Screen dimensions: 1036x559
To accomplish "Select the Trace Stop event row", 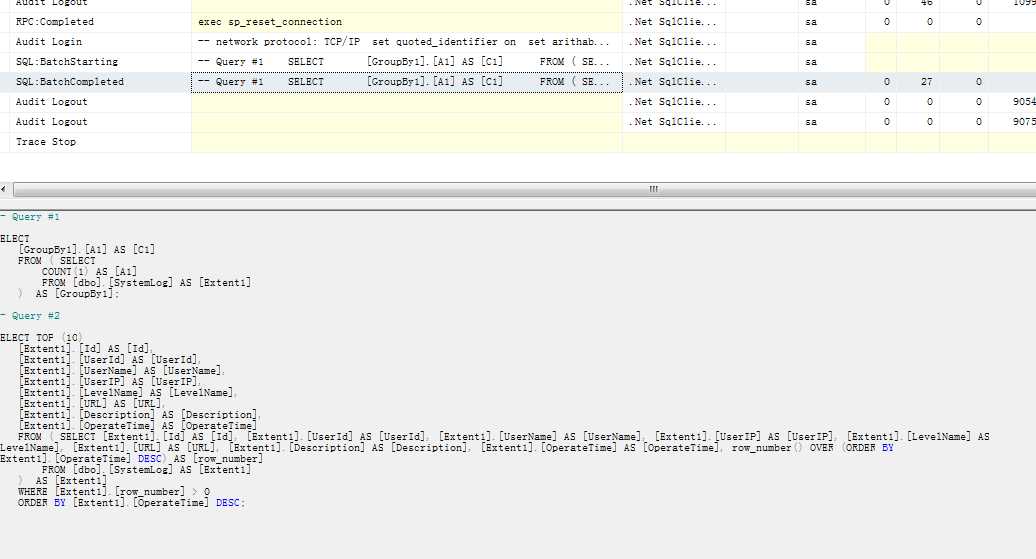I will [x=518, y=142].
